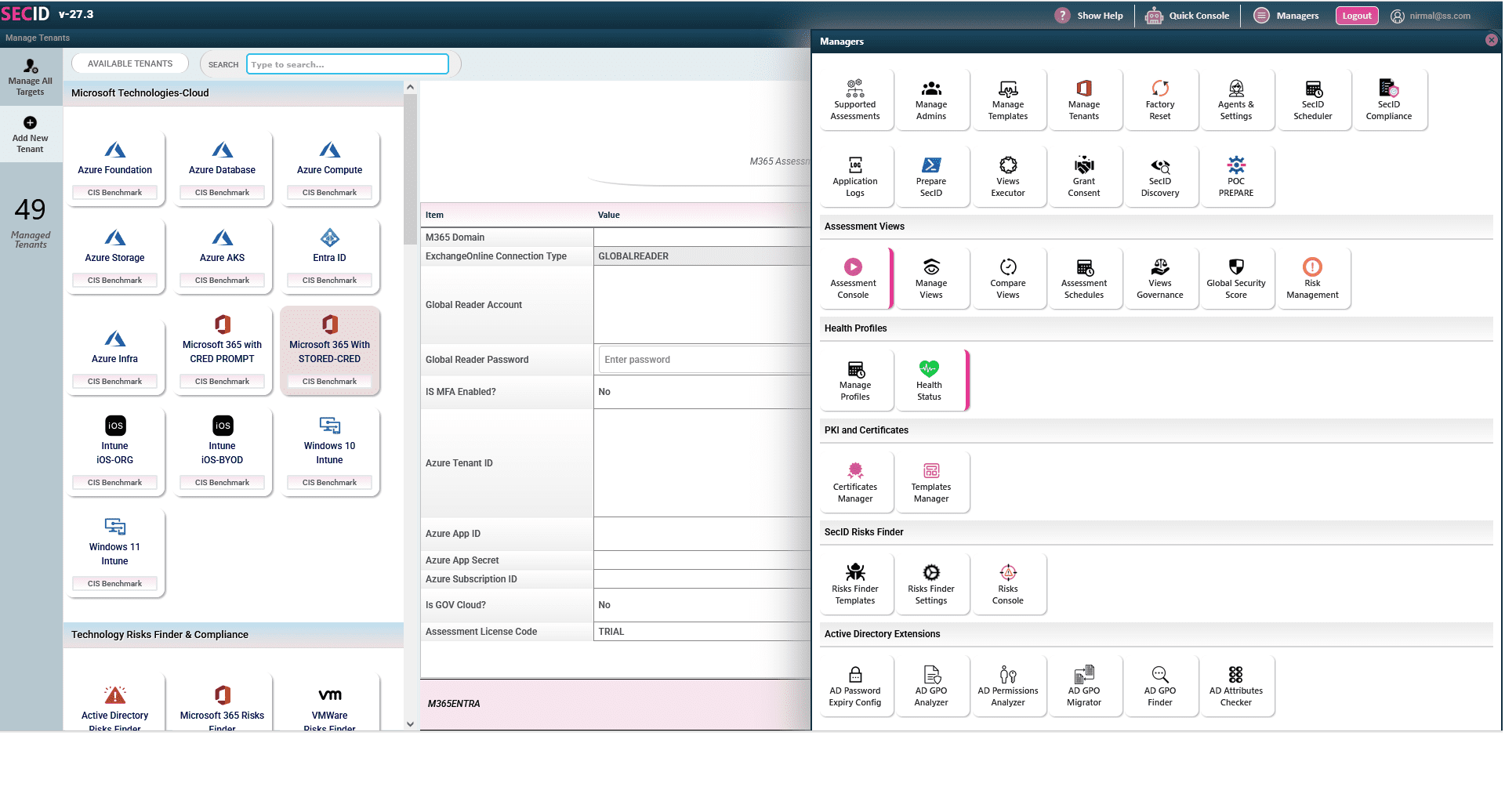Open Views Governance

point(1160,278)
